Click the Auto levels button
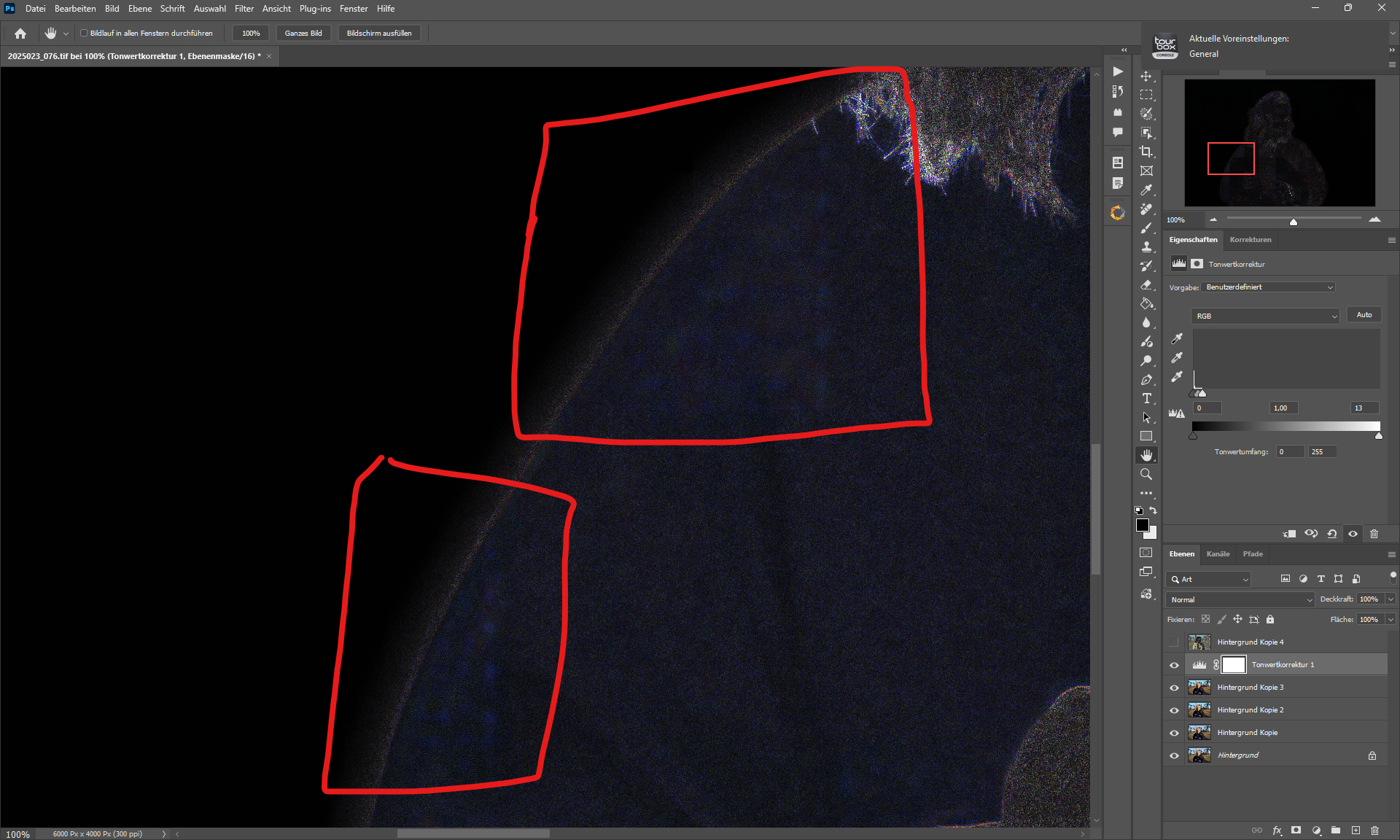 coord(1364,315)
